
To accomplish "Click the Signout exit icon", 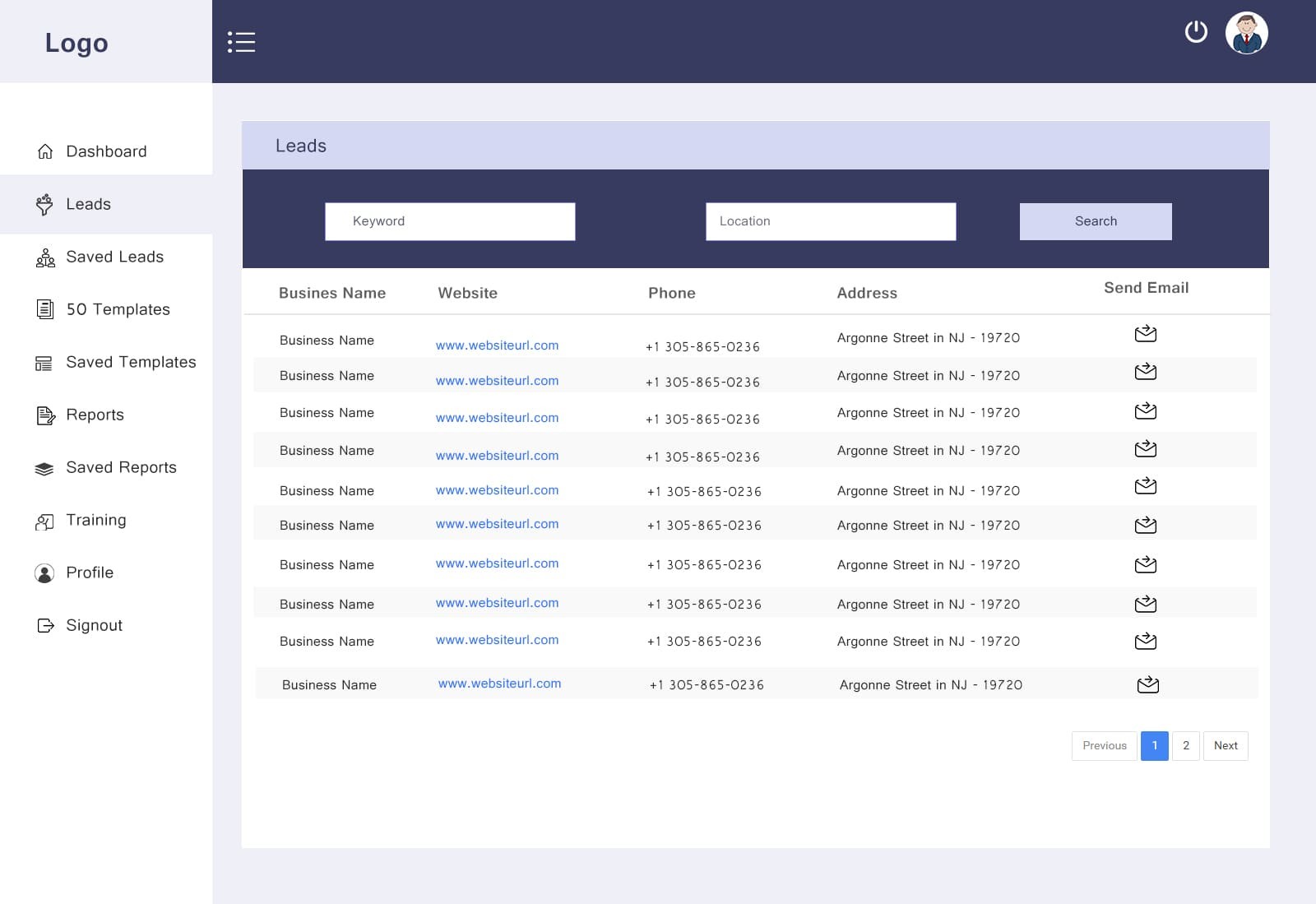I will click(46, 626).
